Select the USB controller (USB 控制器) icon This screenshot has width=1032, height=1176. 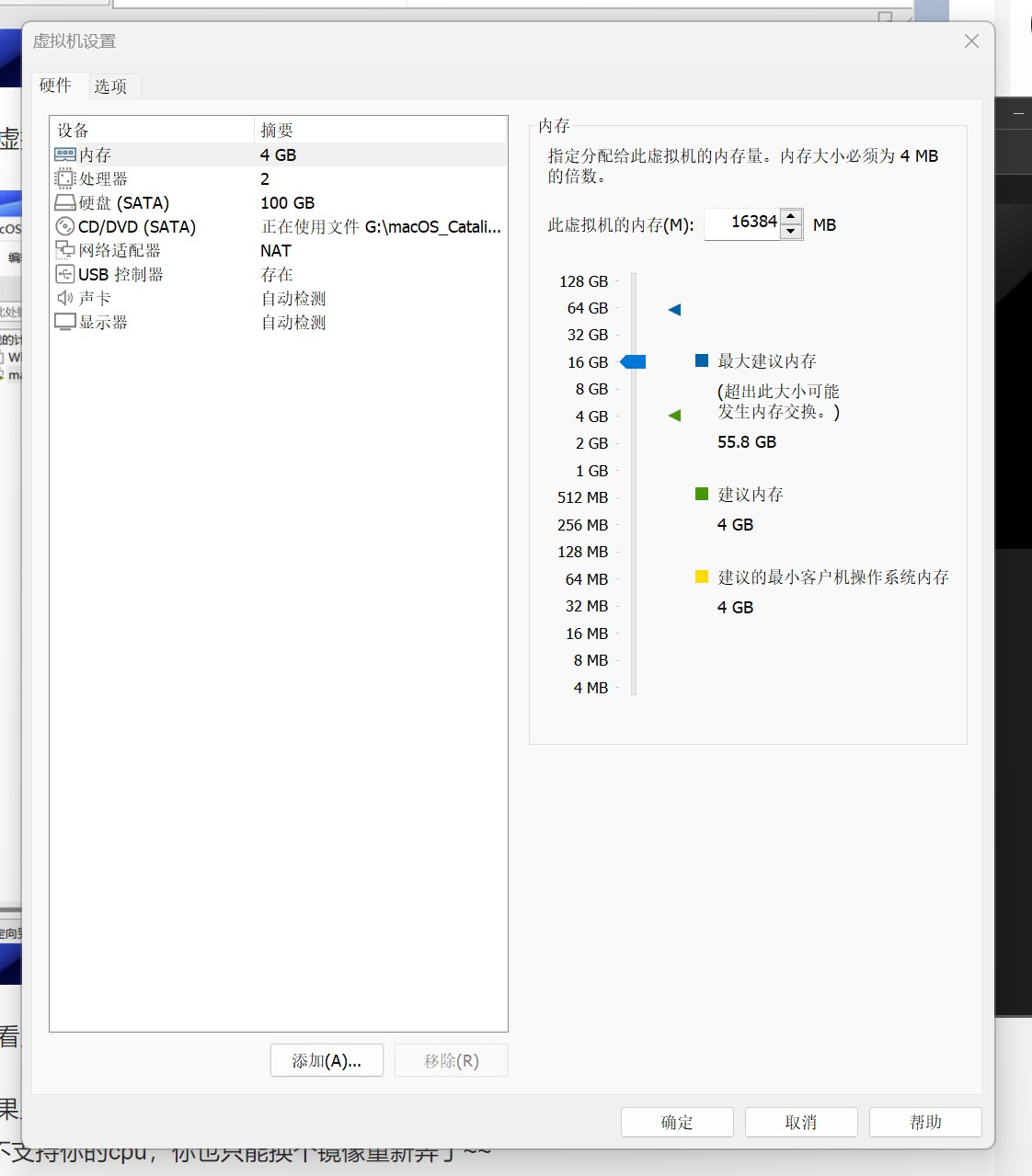point(65,274)
